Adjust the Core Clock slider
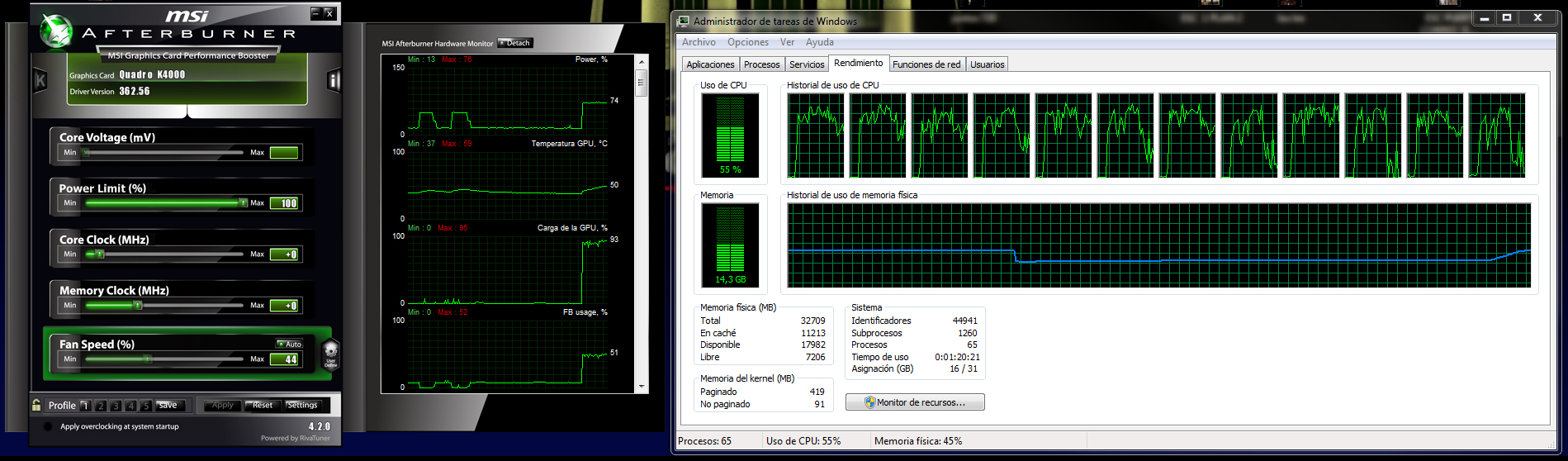The image size is (1568, 461). [x=163, y=254]
